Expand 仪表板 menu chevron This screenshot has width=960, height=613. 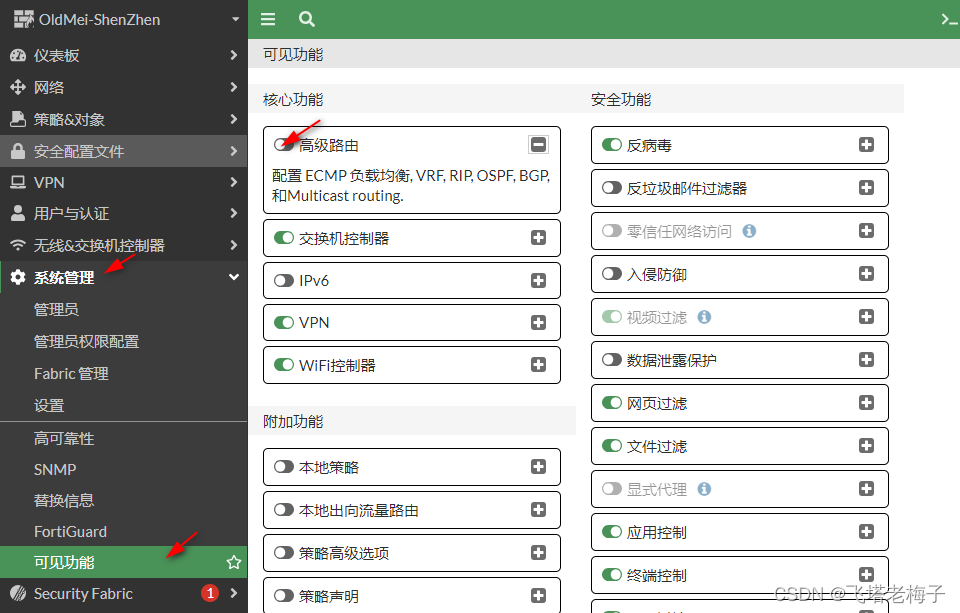233,55
